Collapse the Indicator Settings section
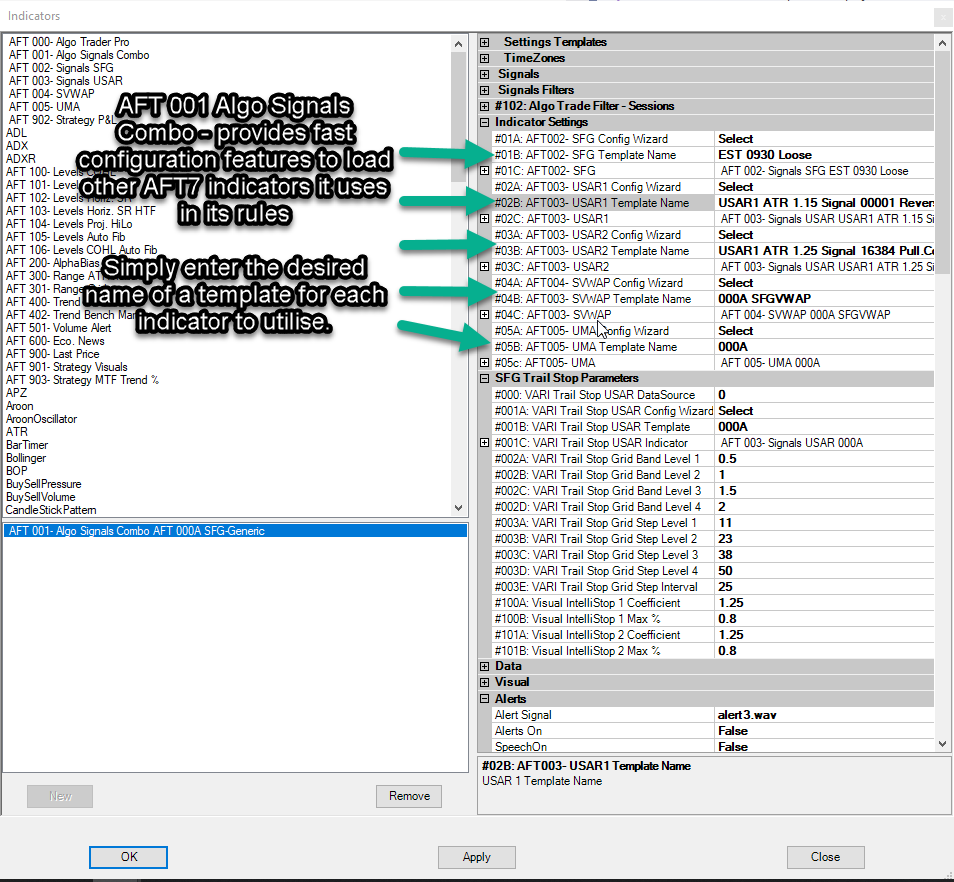Viewport: 954px width, 882px height. [x=485, y=122]
